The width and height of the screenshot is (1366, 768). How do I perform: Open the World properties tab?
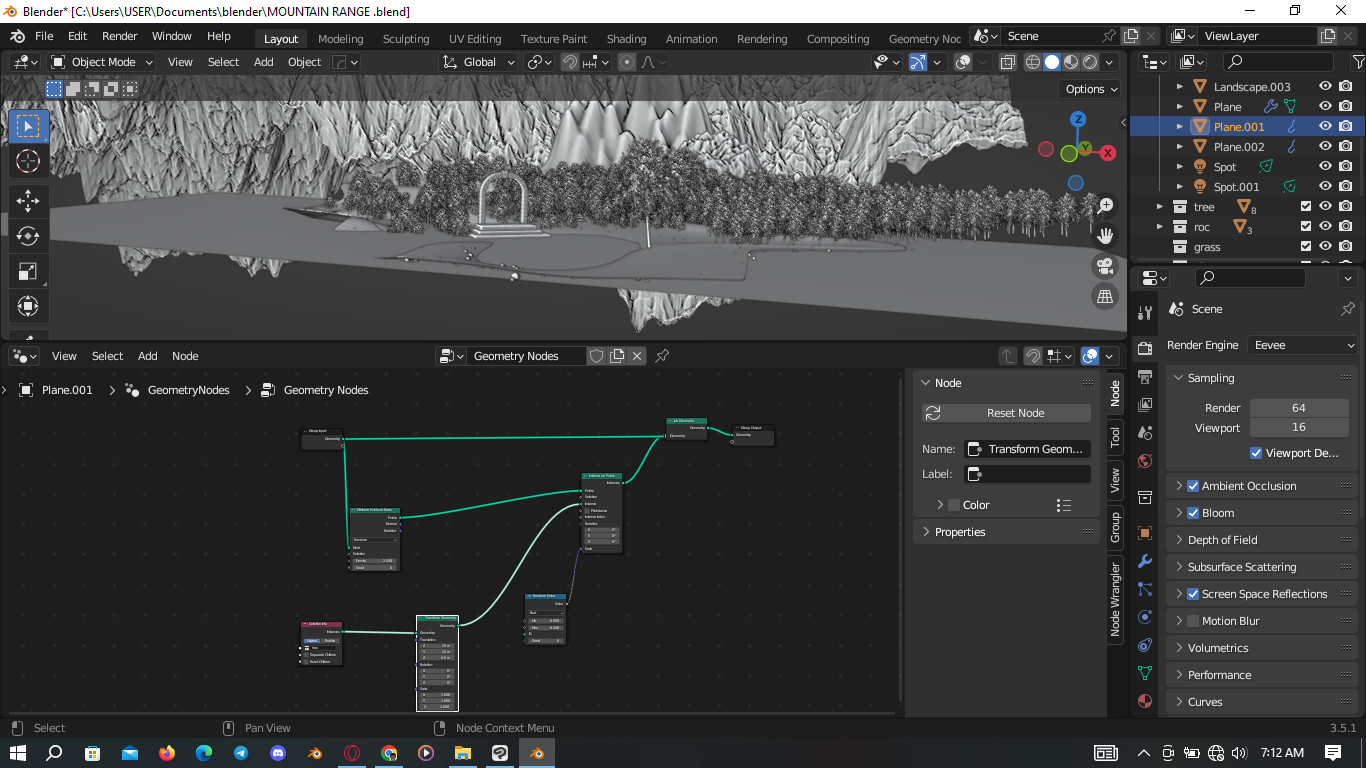pos(1145,462)
